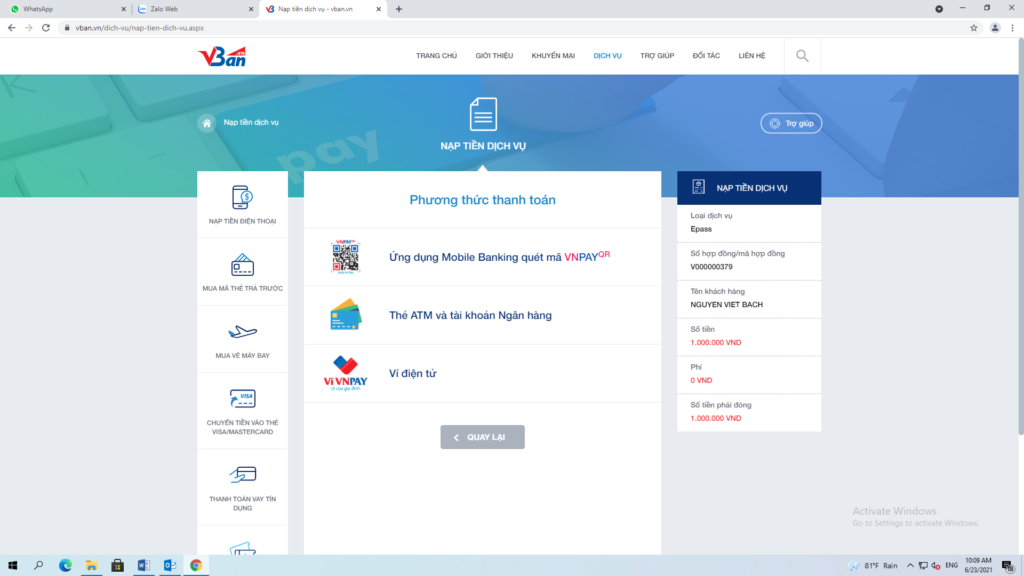Open the Liên hệ menu item

(752, 56)
